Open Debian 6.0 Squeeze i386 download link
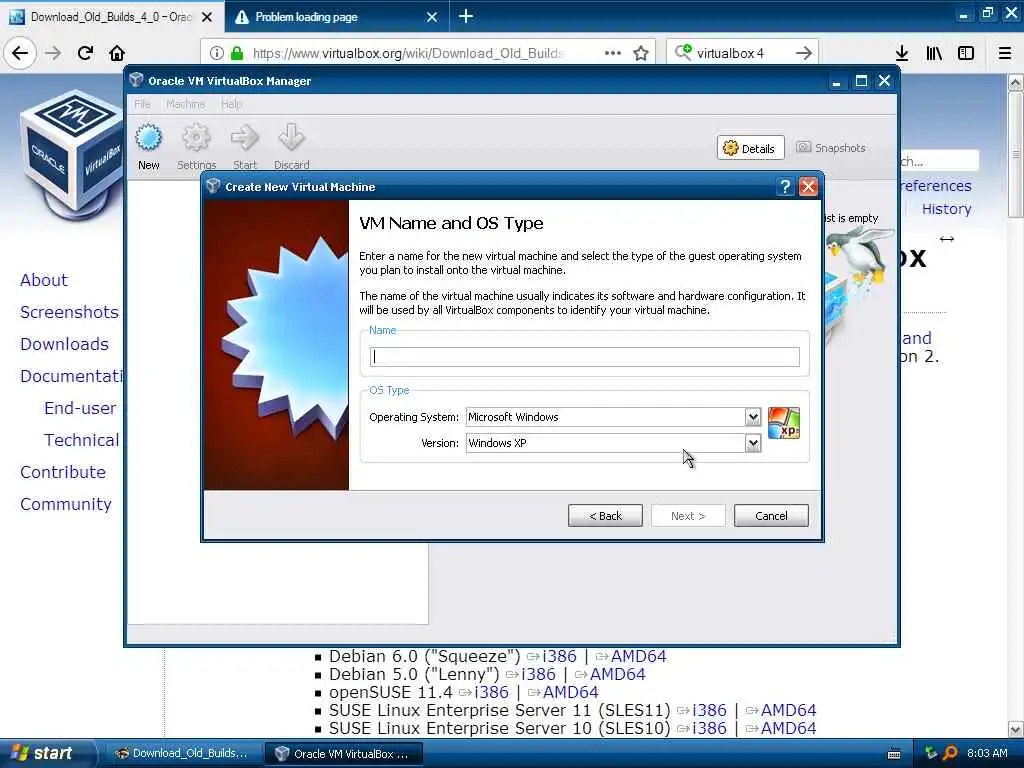Image resolution: width=1024 pixels, height=768 pixels. (x=559, y=656)
